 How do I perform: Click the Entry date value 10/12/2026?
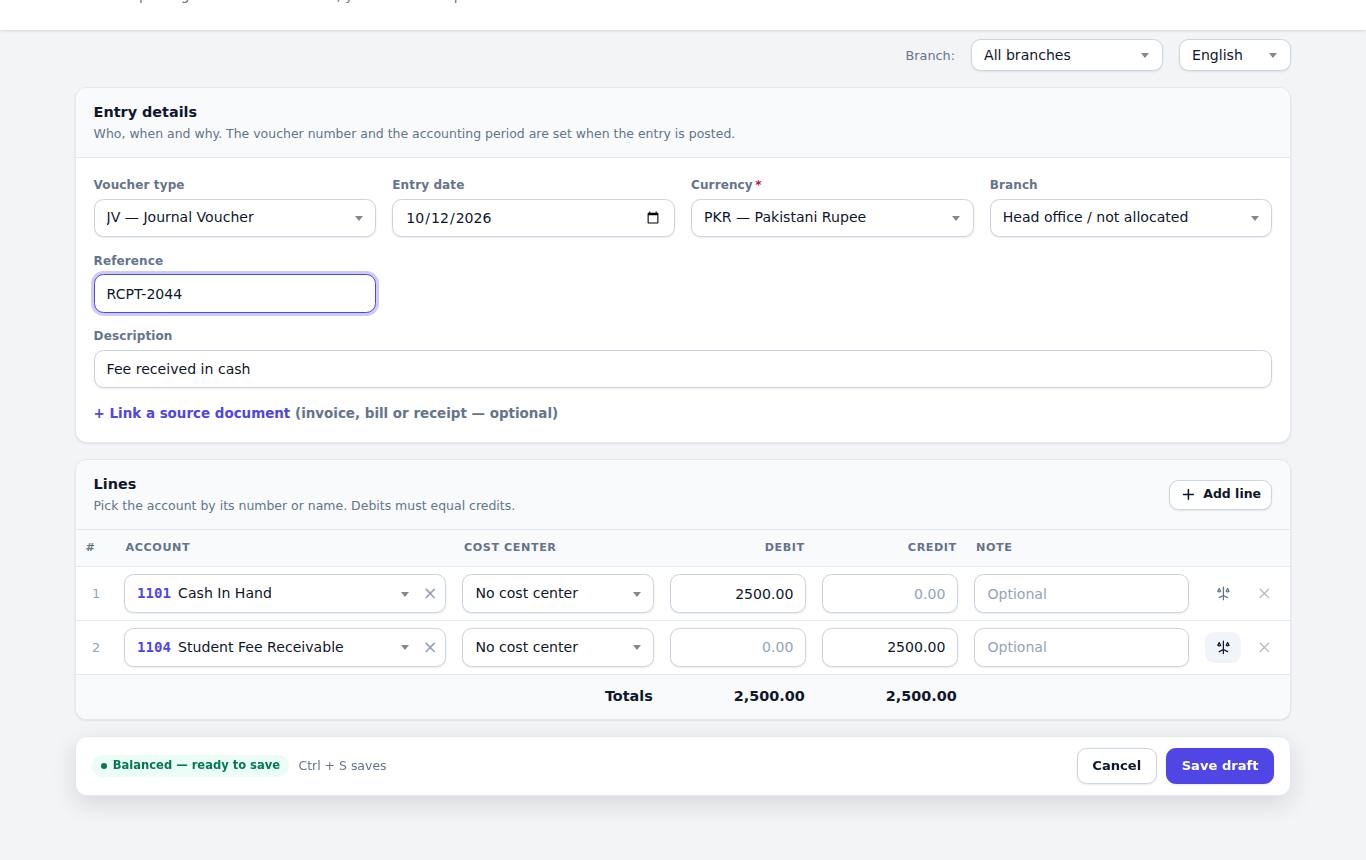point(448,218)
